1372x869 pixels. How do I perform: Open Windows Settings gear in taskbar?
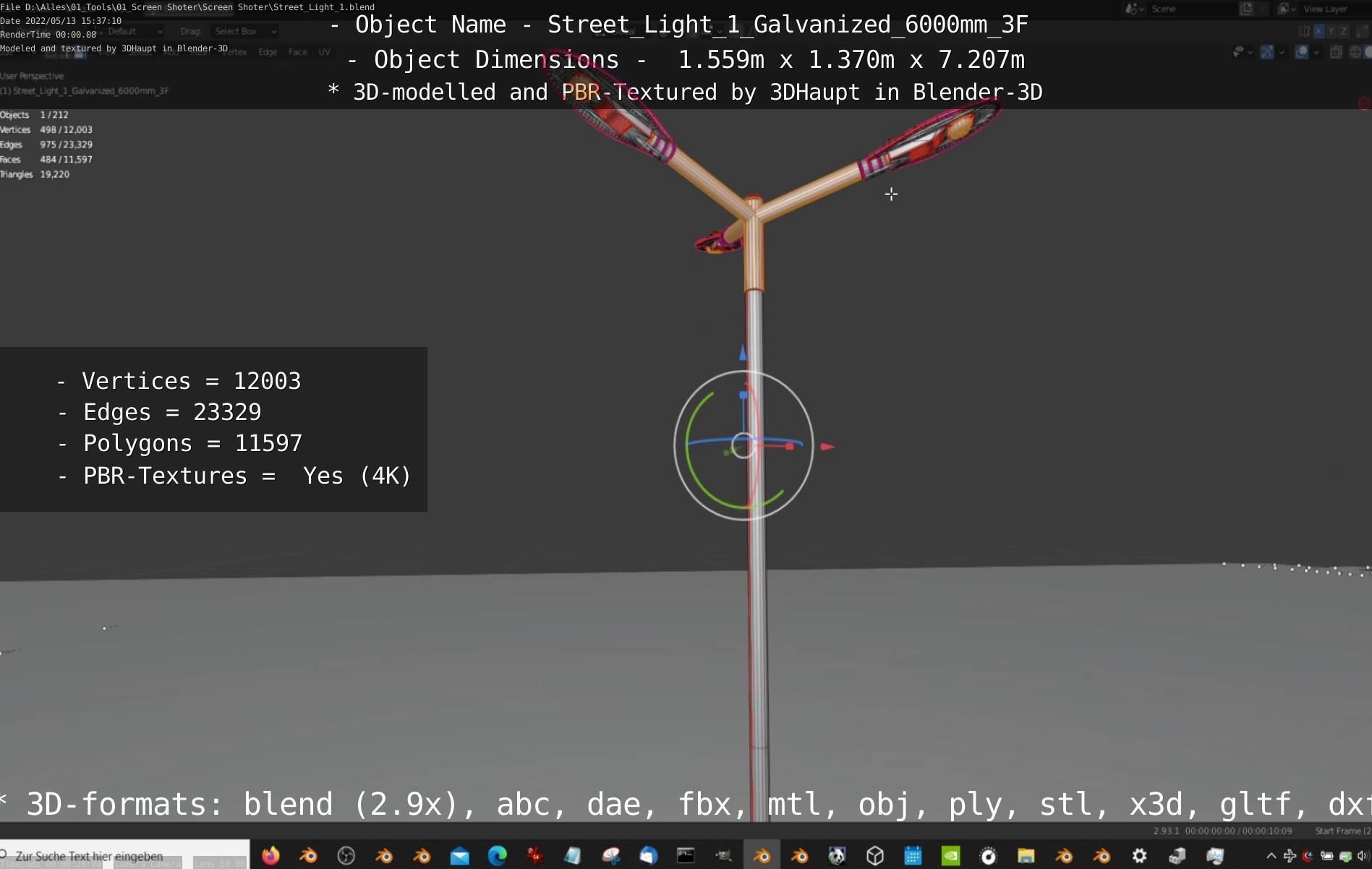pos(1139,856)
